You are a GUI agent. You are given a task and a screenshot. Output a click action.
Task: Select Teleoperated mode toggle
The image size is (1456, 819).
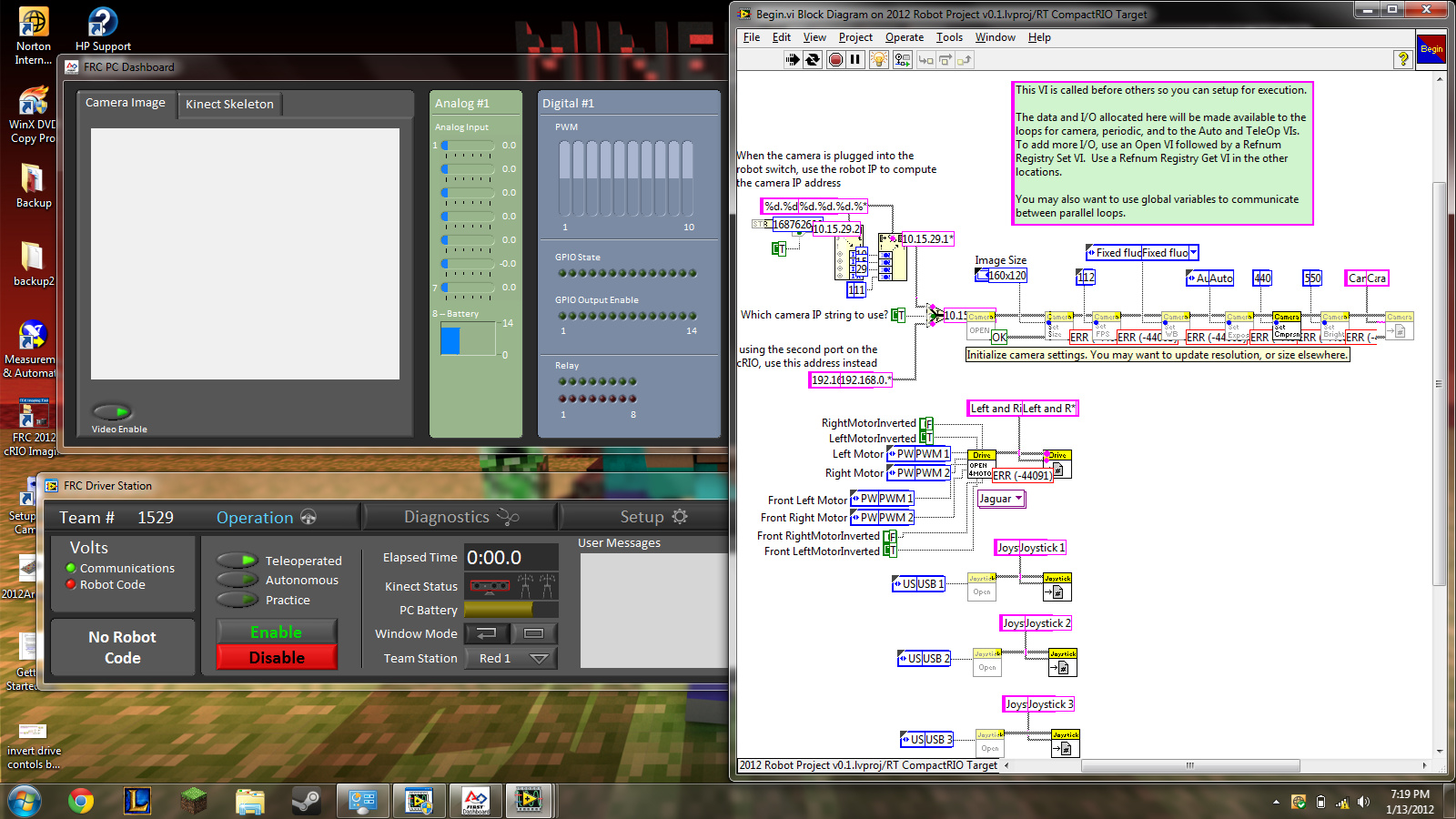click(x=237, y=561)
